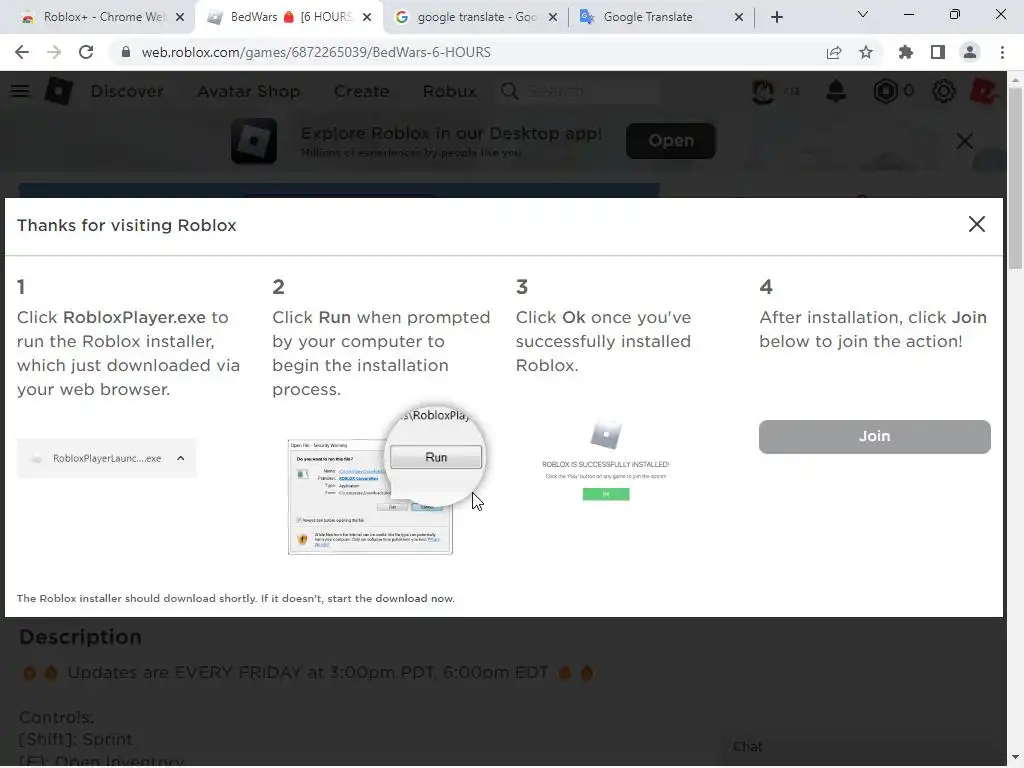Open the Chrome three-dot menu
Viewport: 1024px width, 768px height.
(x=1002, y=52)
